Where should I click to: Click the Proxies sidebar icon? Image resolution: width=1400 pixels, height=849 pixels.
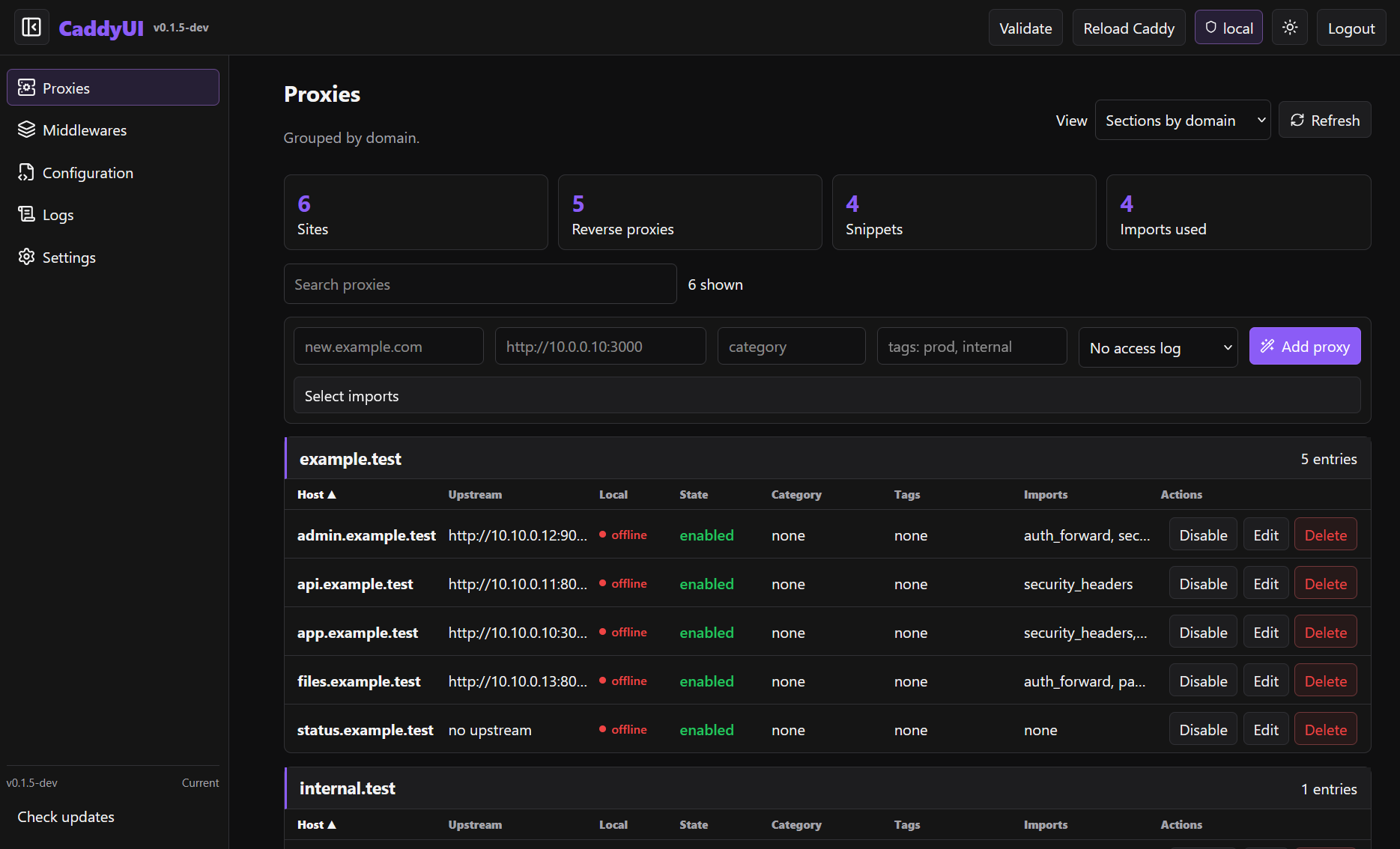(x=26, y=88)
